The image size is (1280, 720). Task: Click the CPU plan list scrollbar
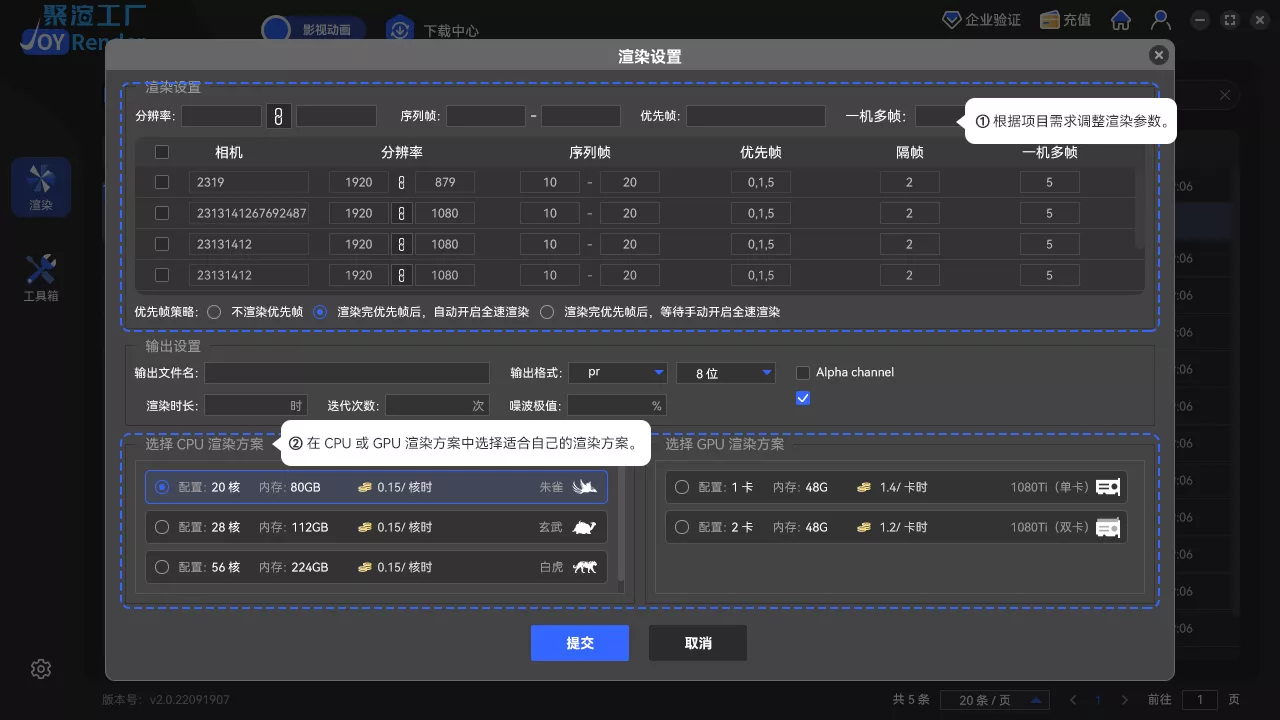pyautogui.click(x=621, y=523)
